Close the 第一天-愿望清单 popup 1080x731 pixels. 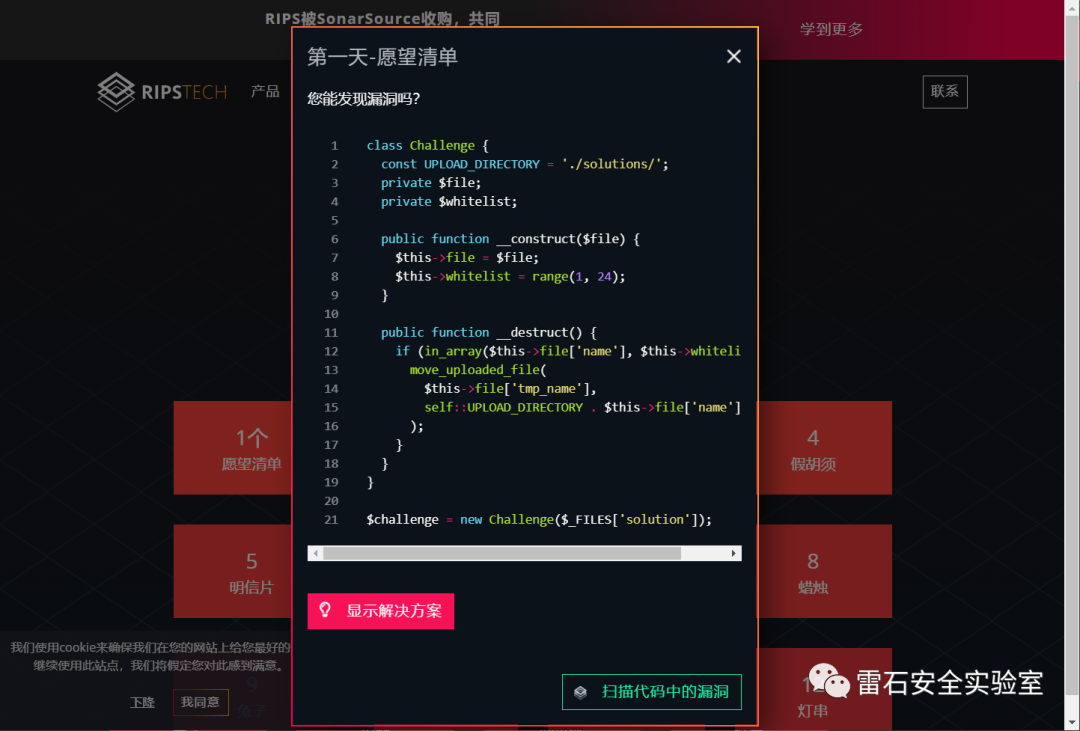(734, 57)
